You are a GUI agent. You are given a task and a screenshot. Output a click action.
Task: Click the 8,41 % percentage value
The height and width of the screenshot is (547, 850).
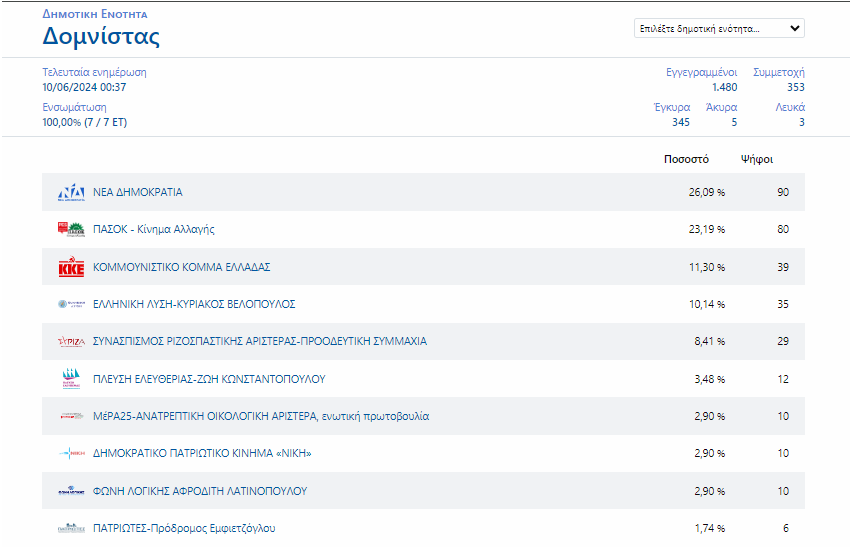pos(710,342)
